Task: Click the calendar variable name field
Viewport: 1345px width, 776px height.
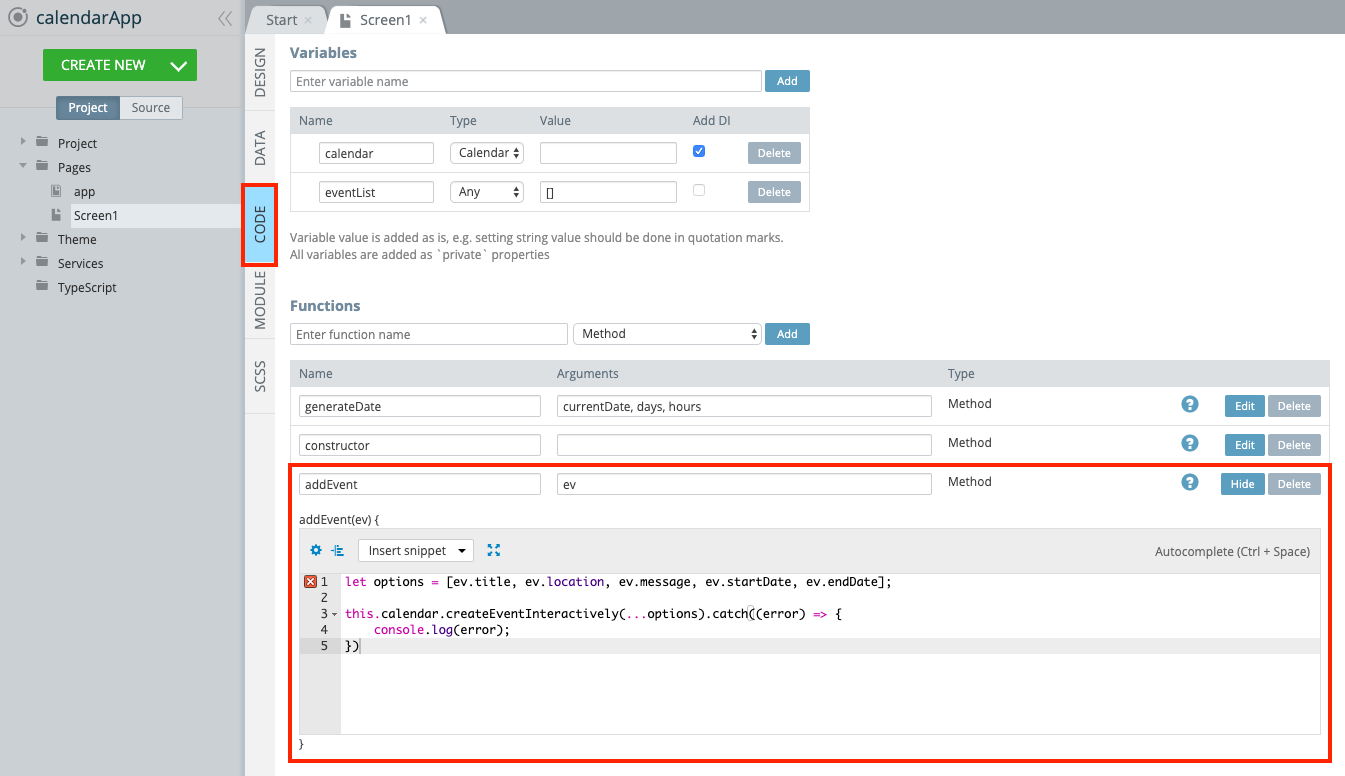Action: click(376, 153)
